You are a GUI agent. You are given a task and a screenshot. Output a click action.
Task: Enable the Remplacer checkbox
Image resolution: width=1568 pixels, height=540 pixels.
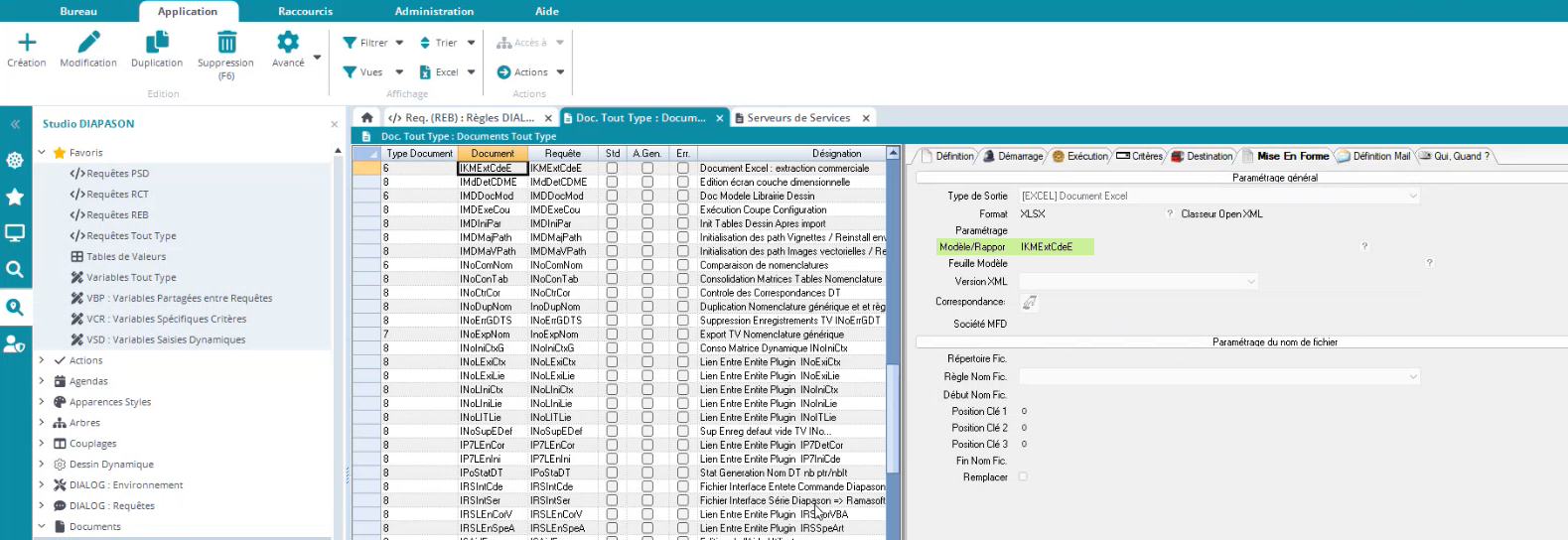(x=1023, y=477)
